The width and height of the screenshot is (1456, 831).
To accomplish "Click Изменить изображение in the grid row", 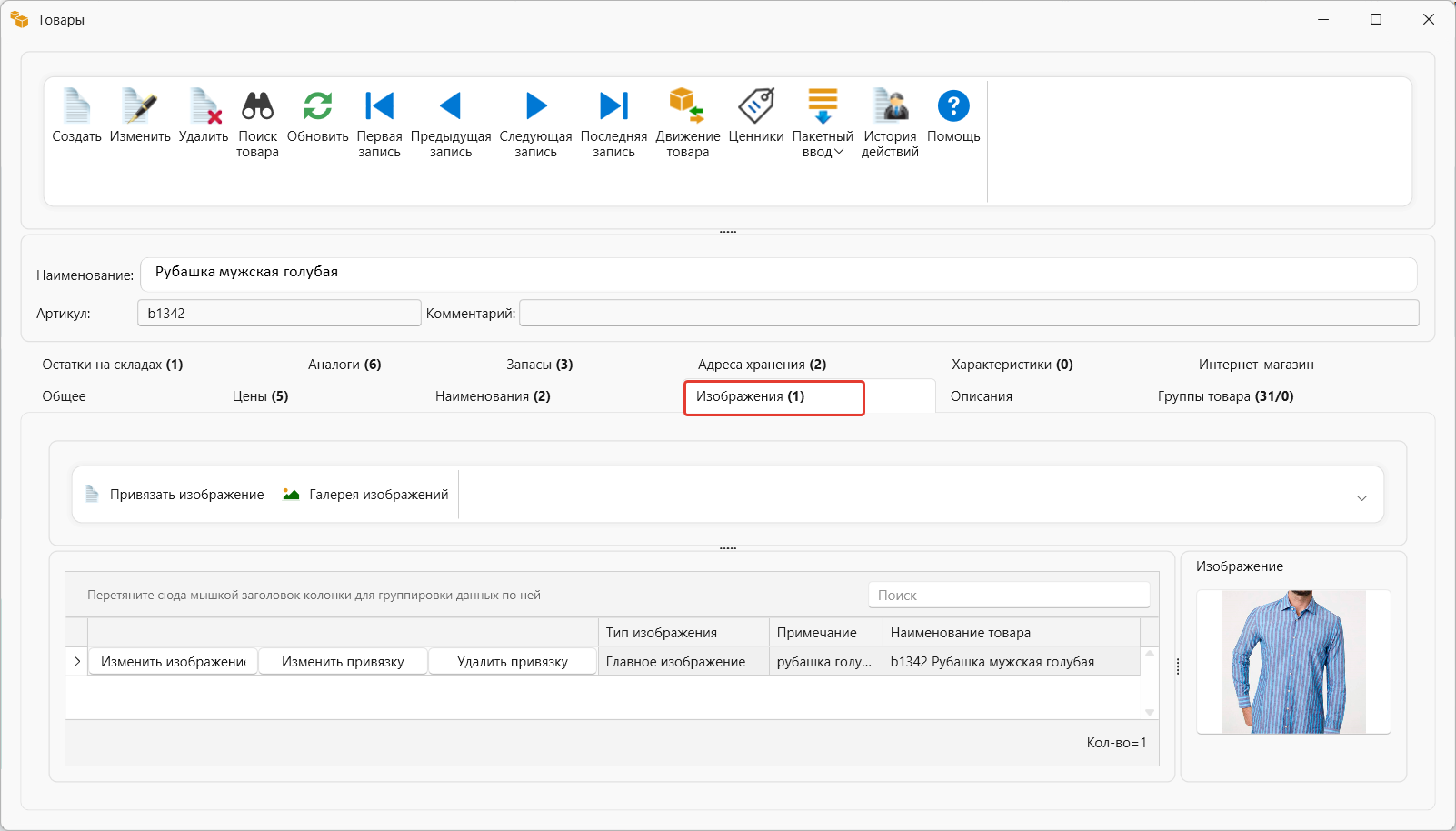I will [174, 661].
